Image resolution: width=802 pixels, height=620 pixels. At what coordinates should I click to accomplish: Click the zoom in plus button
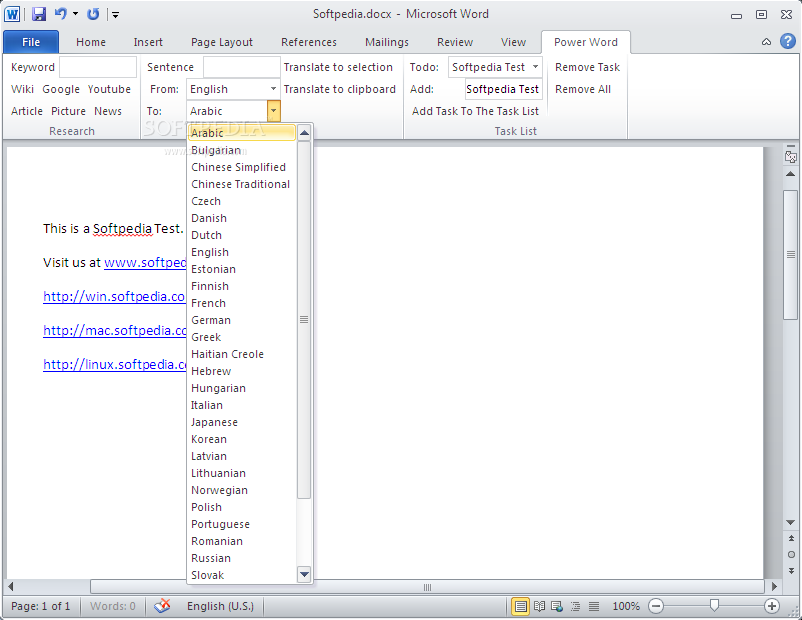click(771, 607)
